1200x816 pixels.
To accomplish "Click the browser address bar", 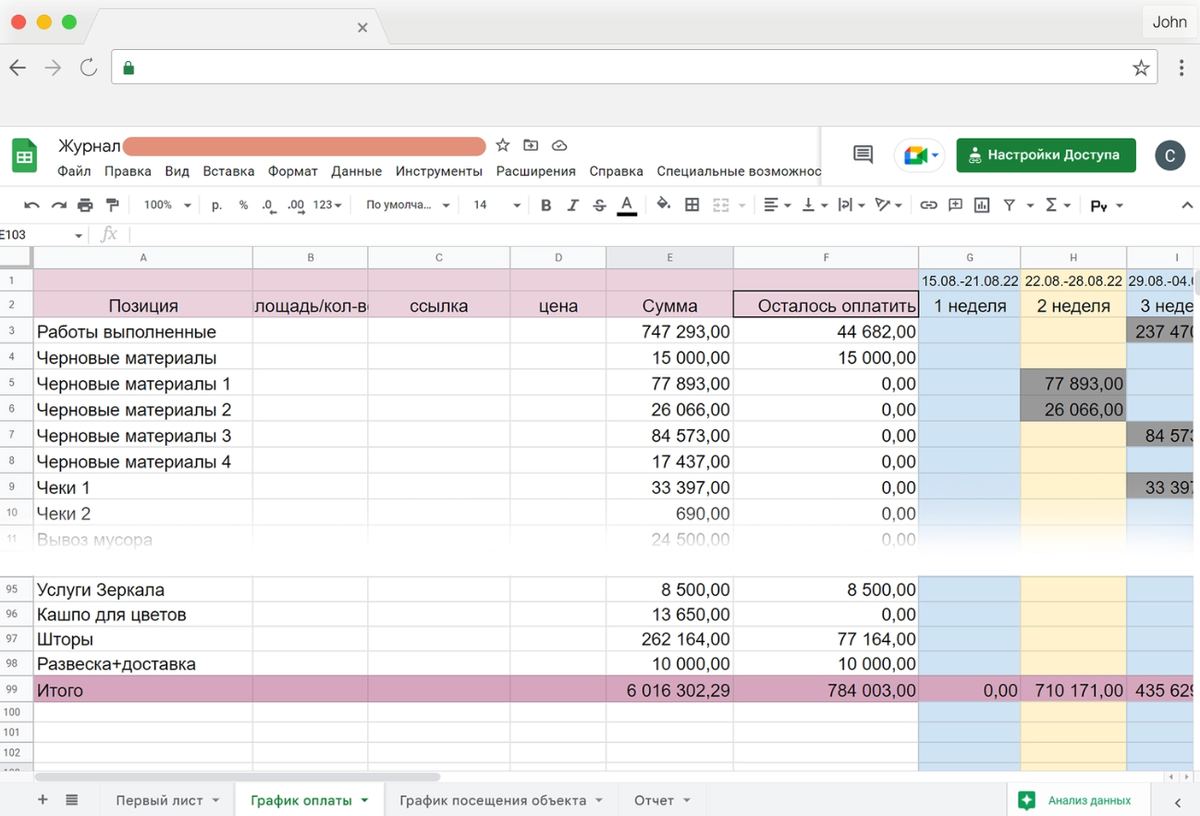I will pyautogui.click(x=633, y=68).
